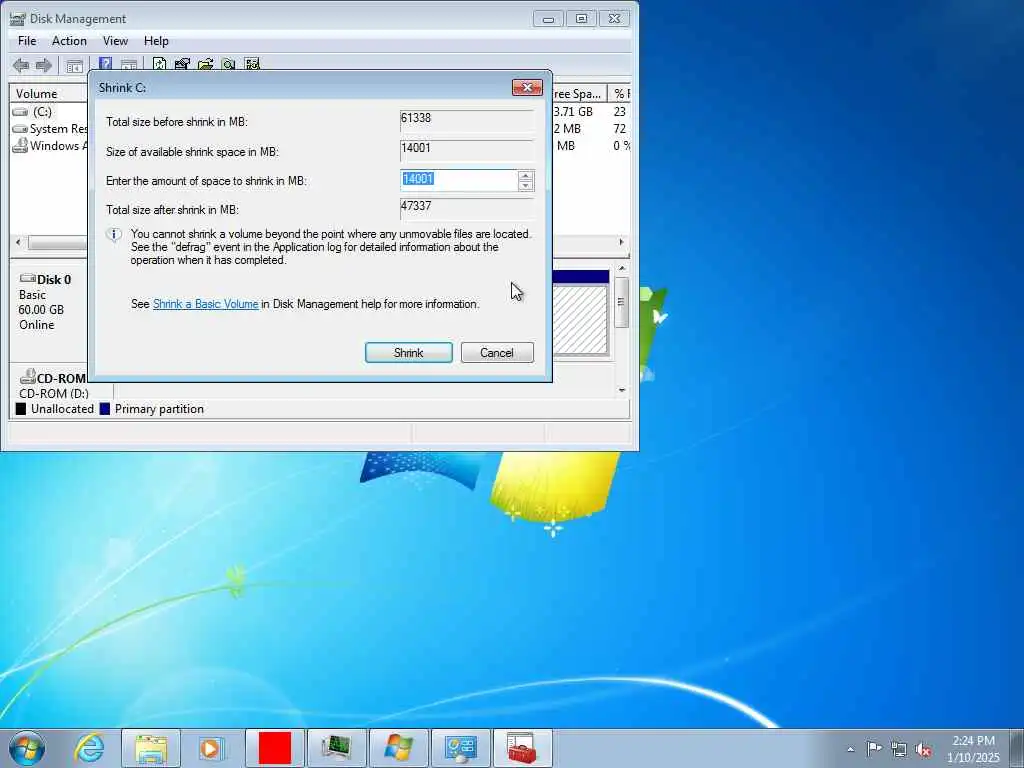
Task: Open the File menu
Action: [27, 40]
